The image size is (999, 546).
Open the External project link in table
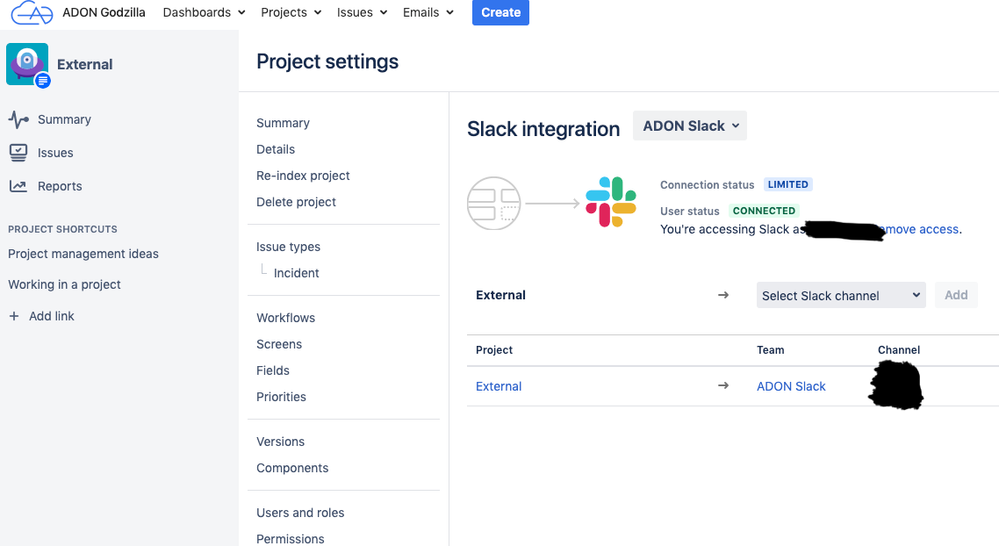tap(499, 386)
